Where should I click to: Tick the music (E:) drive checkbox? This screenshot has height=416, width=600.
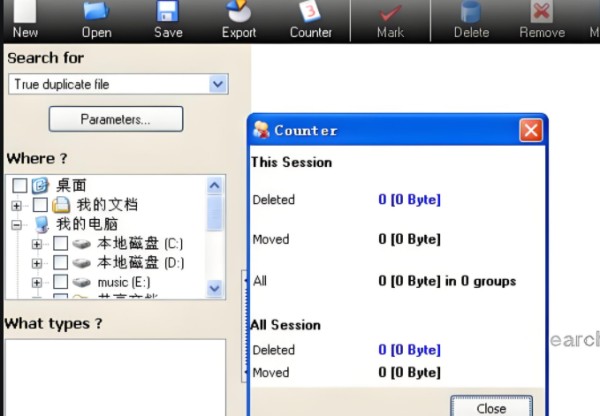[x=60, y=283]
